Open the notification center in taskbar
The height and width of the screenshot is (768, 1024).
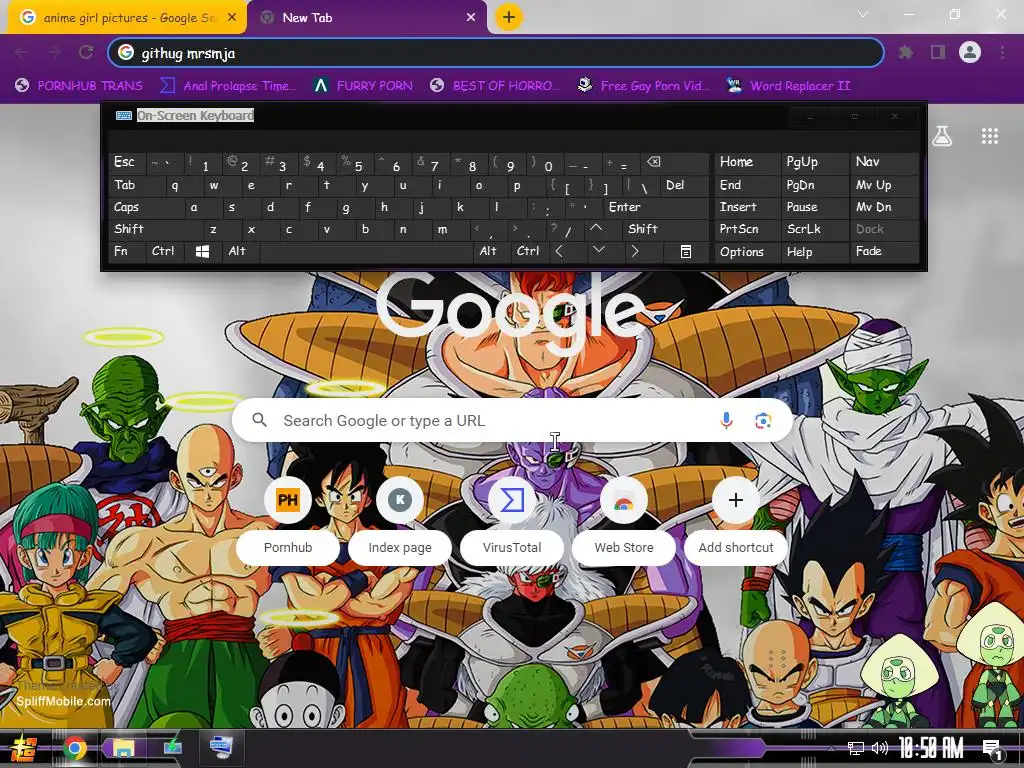click(991, 749)
